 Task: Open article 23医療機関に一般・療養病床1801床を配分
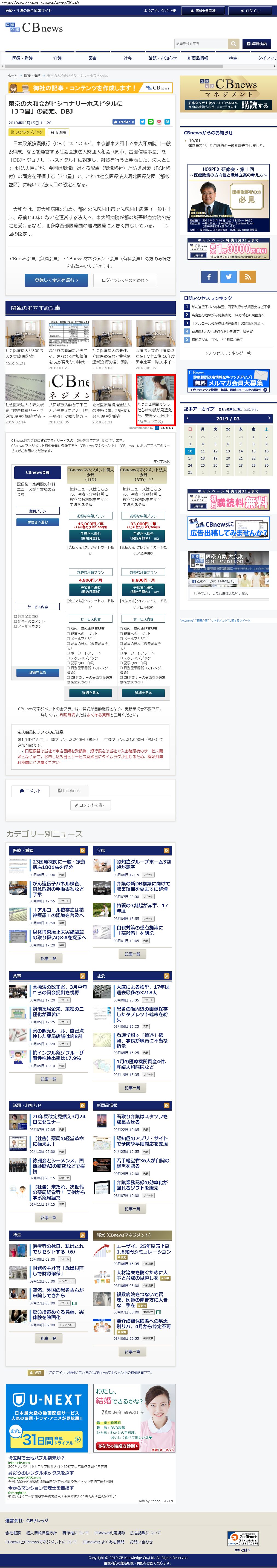point(59,864)
